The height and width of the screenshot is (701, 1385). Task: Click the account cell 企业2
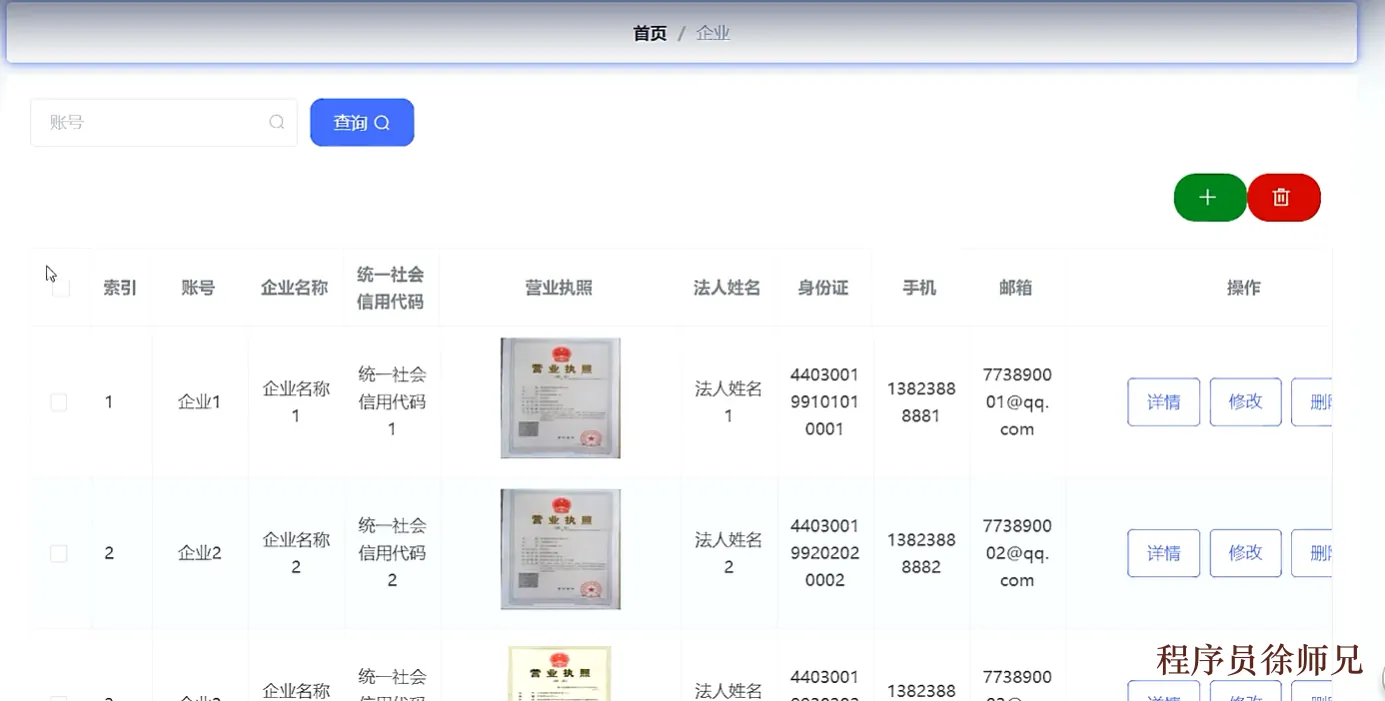[x=199, y=553]
